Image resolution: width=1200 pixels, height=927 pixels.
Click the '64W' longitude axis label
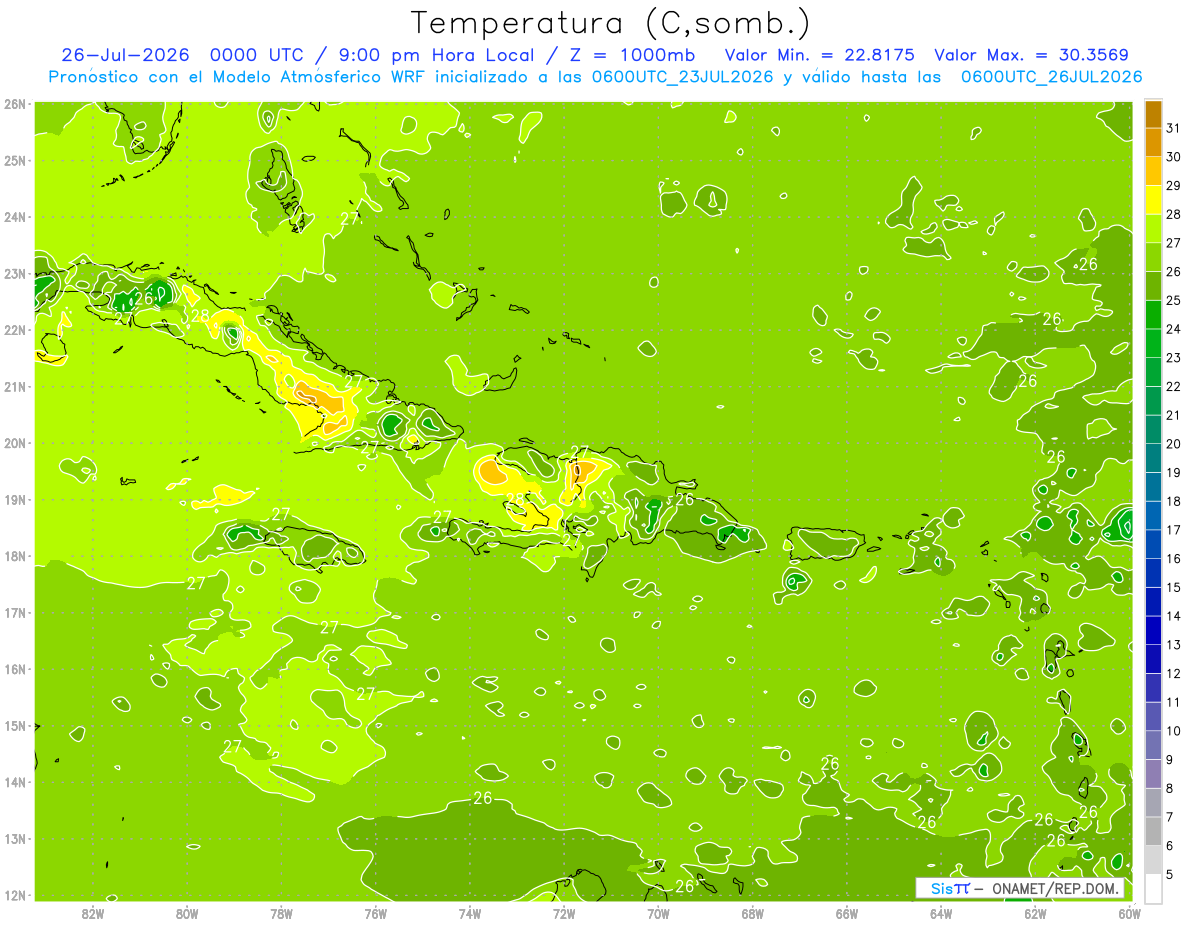(941, 913)
